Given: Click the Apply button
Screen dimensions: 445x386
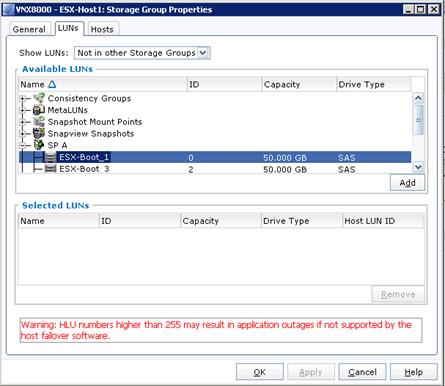Looking at the screenshot, I should 311,372.
